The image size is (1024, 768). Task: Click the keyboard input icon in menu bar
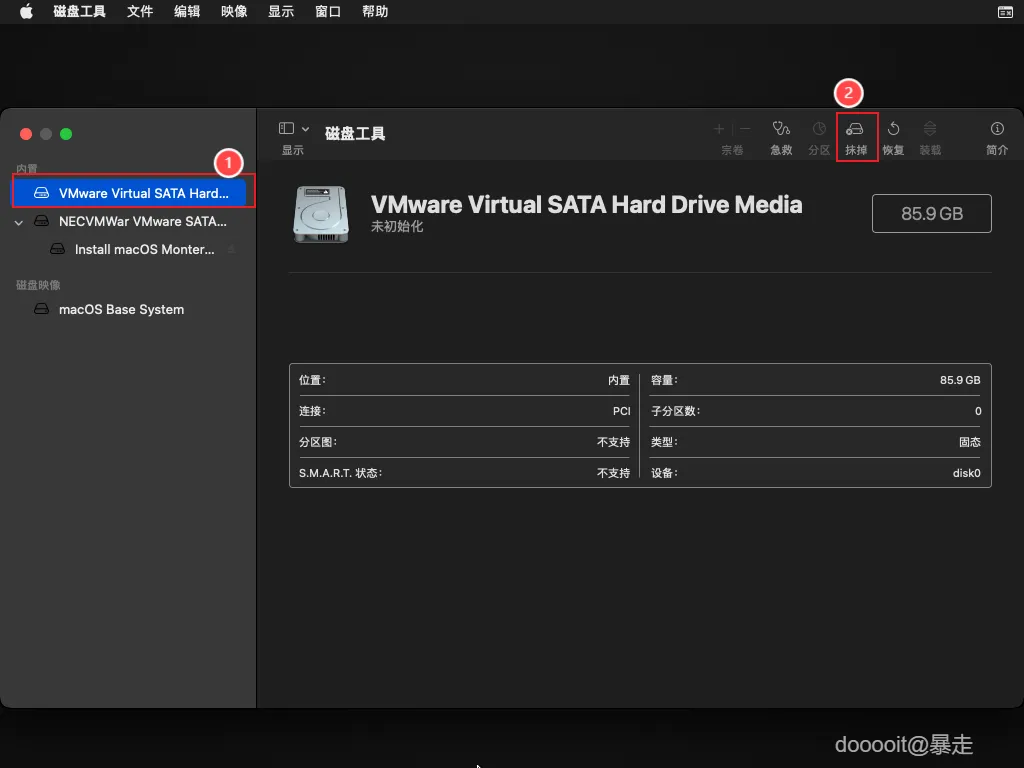point(1006,12)
